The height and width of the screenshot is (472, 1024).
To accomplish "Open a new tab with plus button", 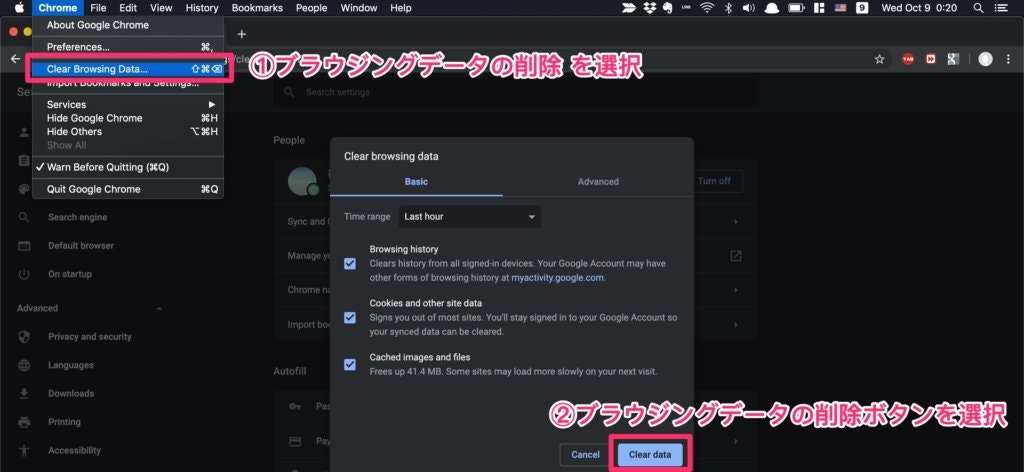I will click(242, 34).
